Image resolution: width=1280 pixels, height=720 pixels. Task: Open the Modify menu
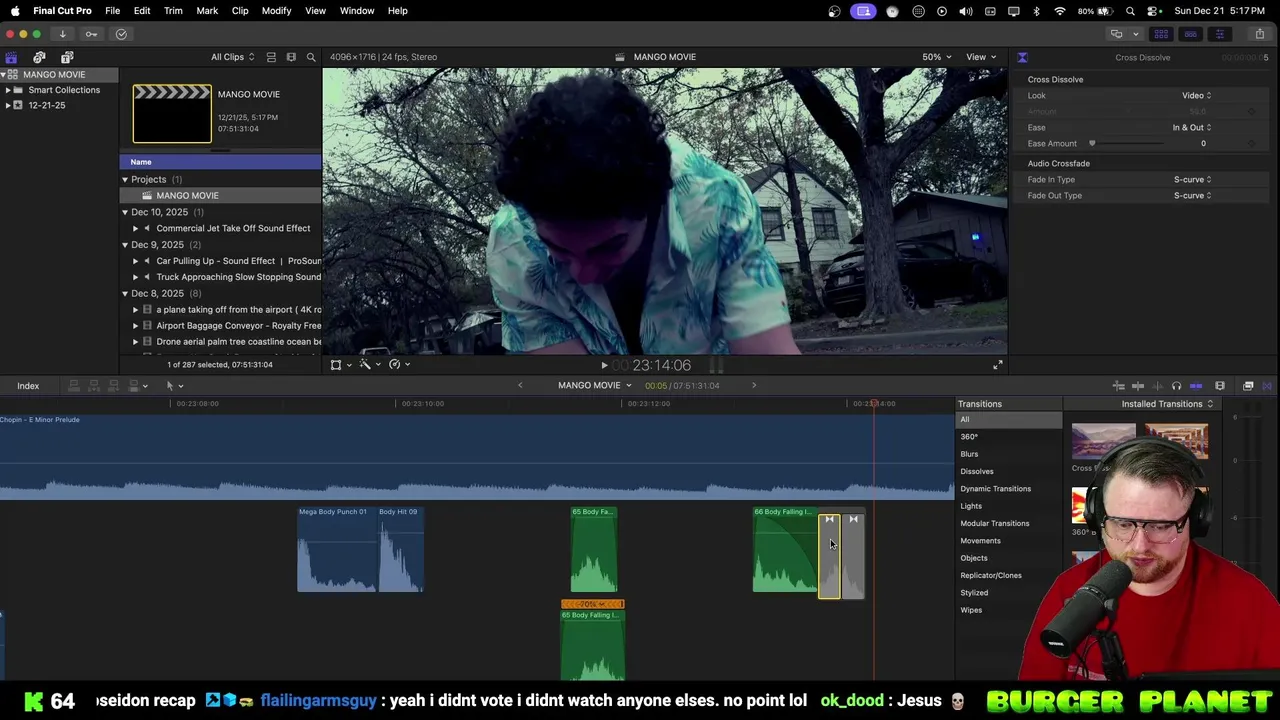276,11
